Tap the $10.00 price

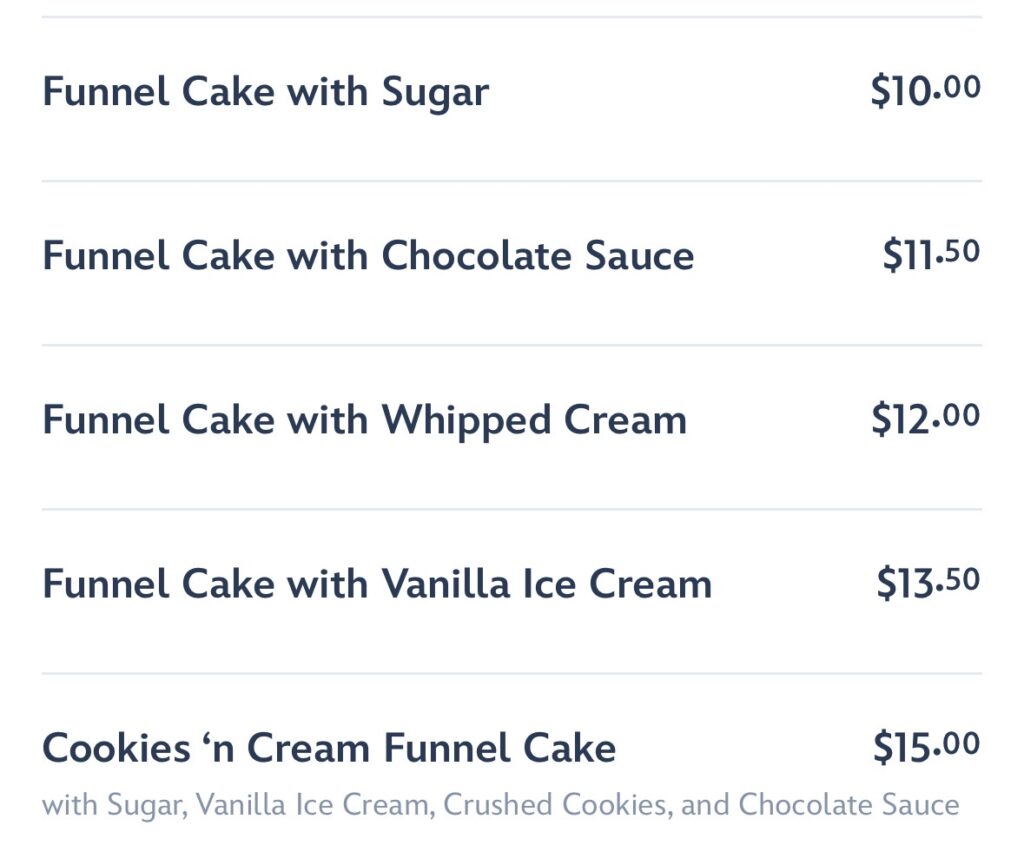925,90
